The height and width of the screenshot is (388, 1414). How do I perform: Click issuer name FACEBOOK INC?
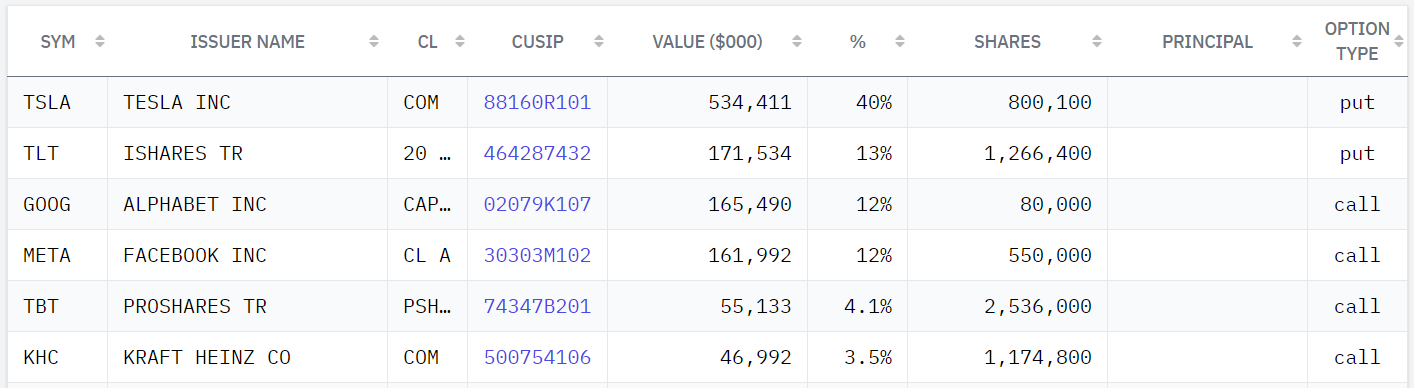[x=195, y=255]
